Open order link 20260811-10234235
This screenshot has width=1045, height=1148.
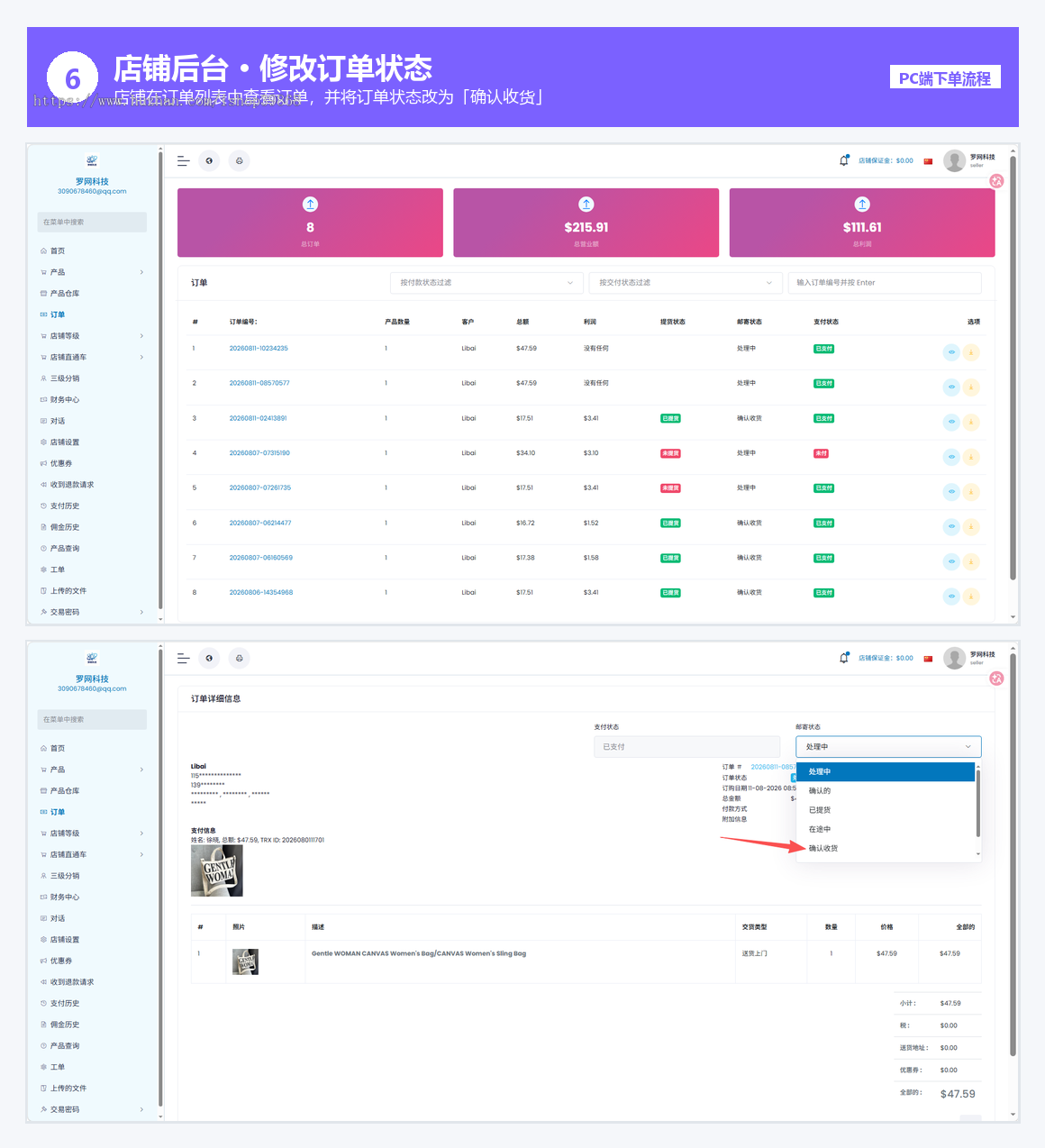[259, 349]
